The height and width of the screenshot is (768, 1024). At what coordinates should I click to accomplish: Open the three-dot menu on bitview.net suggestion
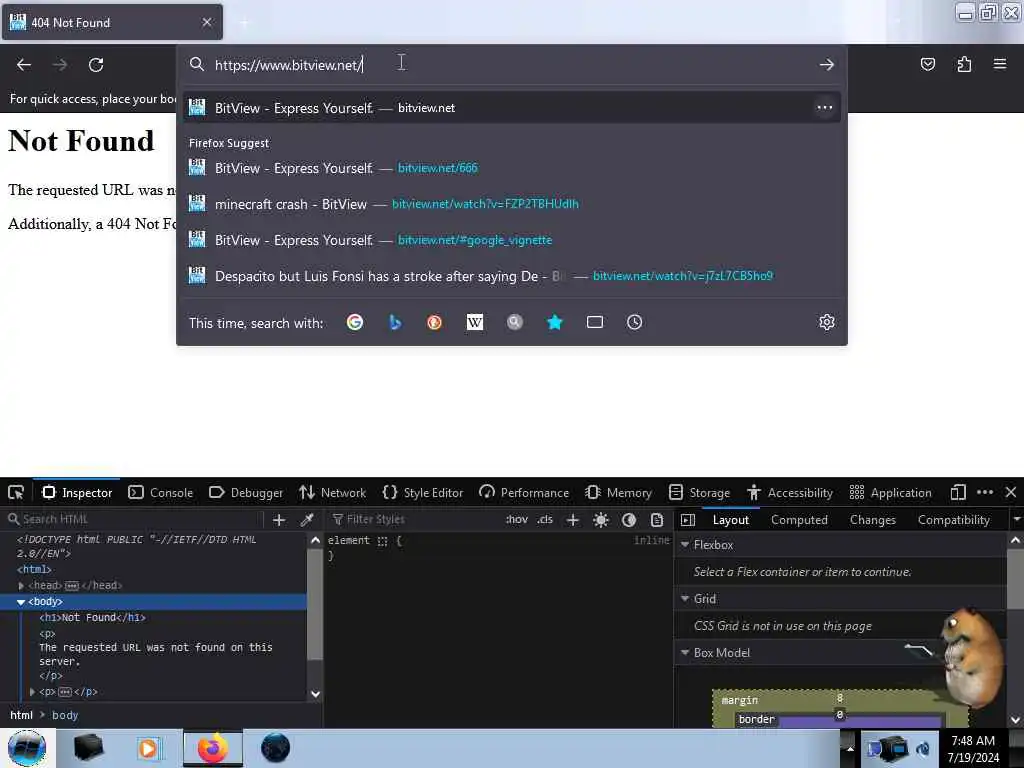[824, 107]
